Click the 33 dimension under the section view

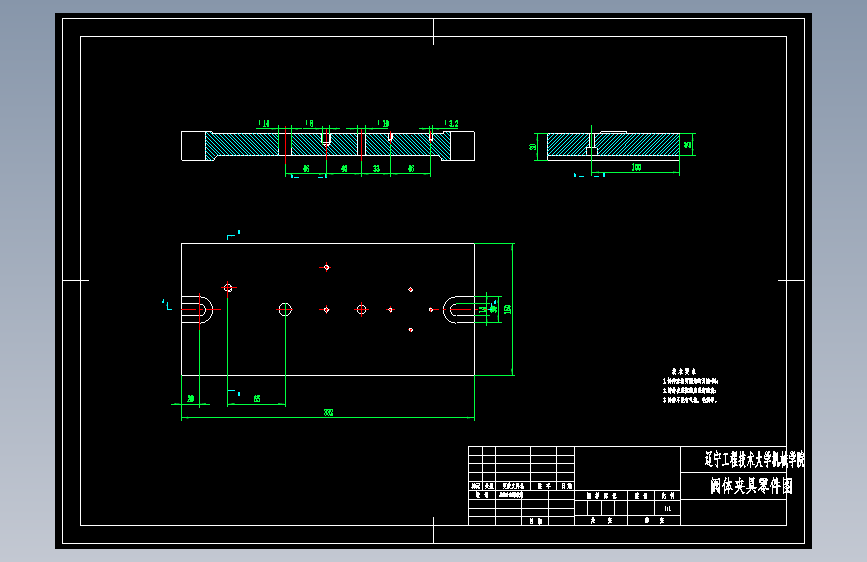pos(377,169)
